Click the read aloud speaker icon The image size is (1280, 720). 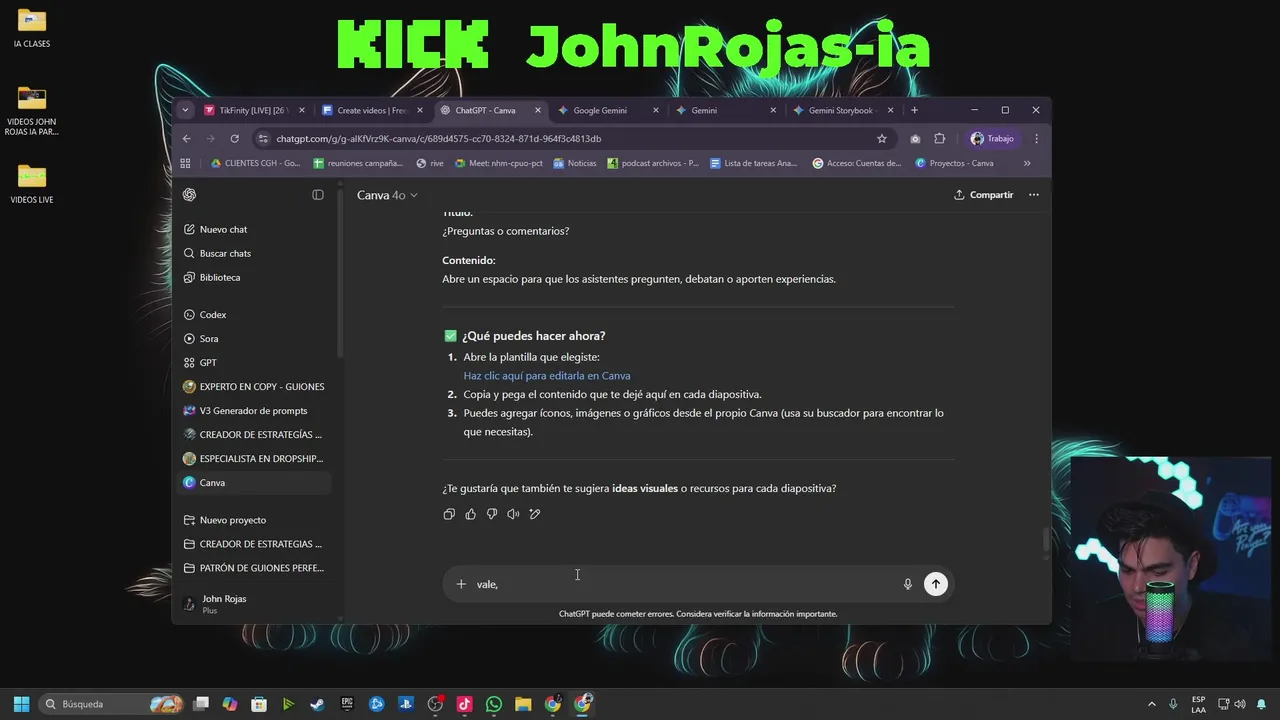(513, 514)
